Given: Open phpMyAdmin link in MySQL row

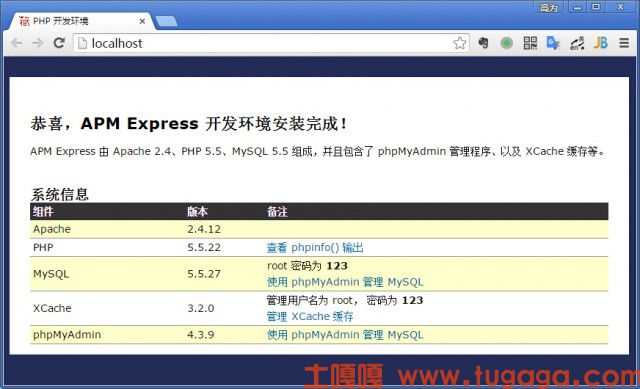Looking at the screenshot, I should tap(345, 282).
